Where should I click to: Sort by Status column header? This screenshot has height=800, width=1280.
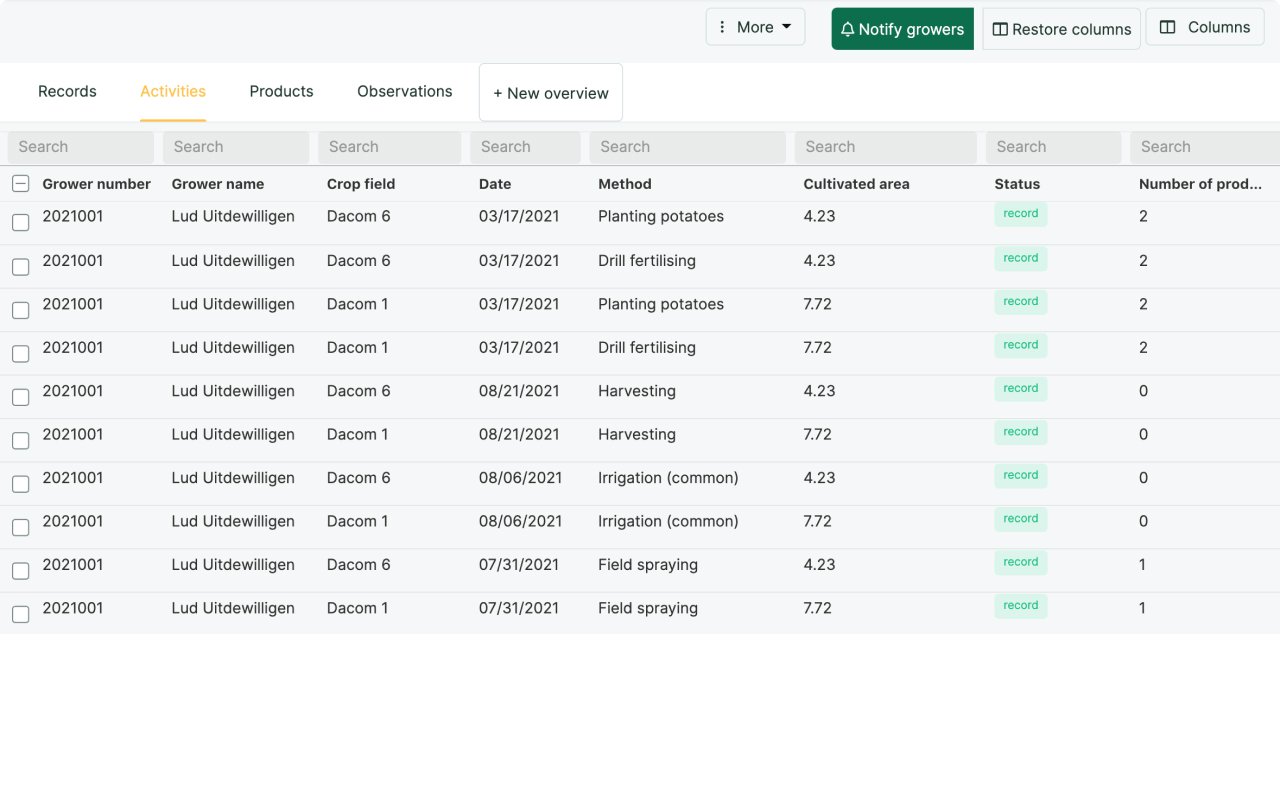(x=1017, y=184)
